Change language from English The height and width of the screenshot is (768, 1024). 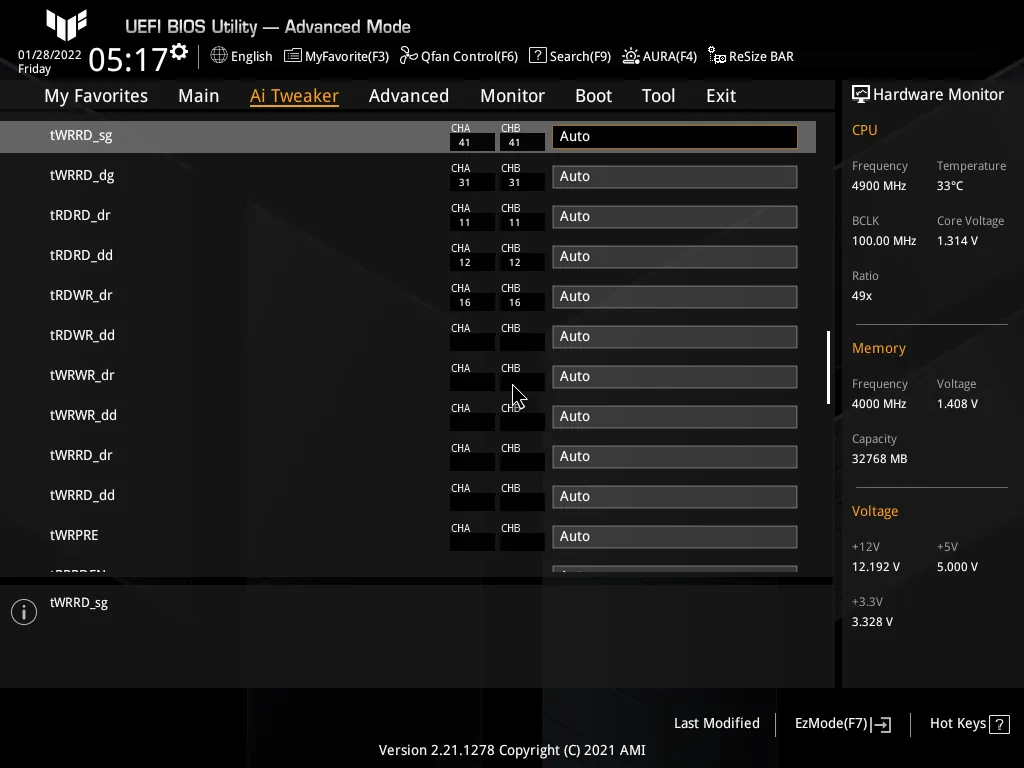[x=251, y=56]
